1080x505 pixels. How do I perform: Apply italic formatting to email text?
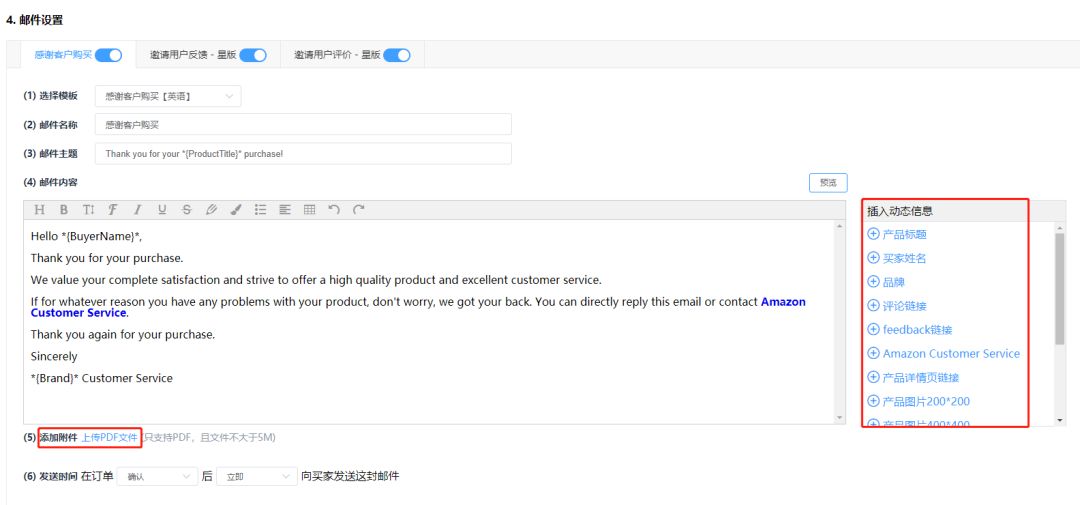click(138, 210)
